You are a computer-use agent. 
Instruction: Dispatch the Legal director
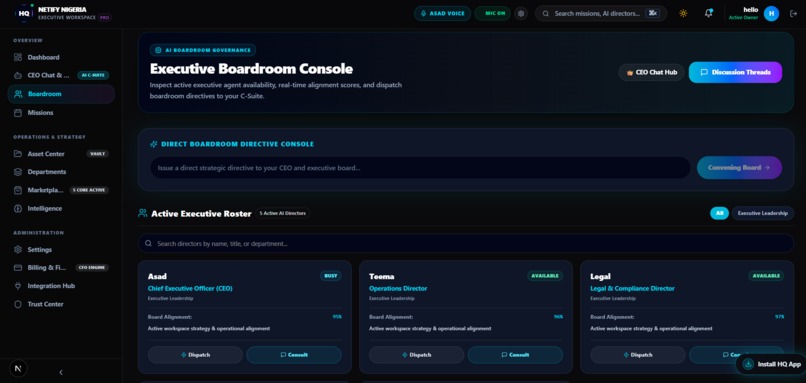(637, 355)
